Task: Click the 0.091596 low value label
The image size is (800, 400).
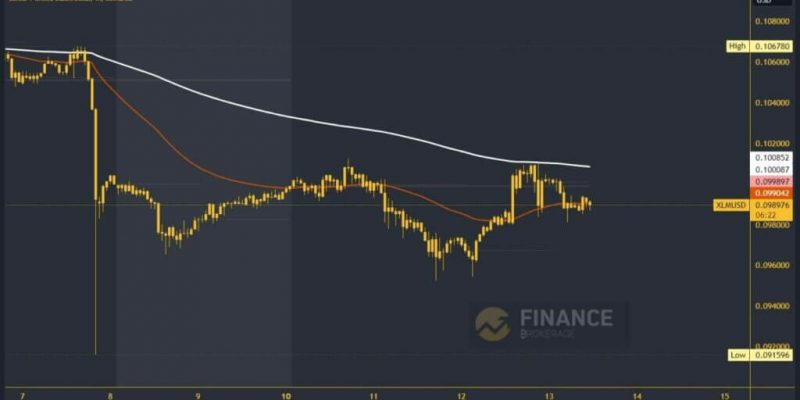Action: [772, 355]
